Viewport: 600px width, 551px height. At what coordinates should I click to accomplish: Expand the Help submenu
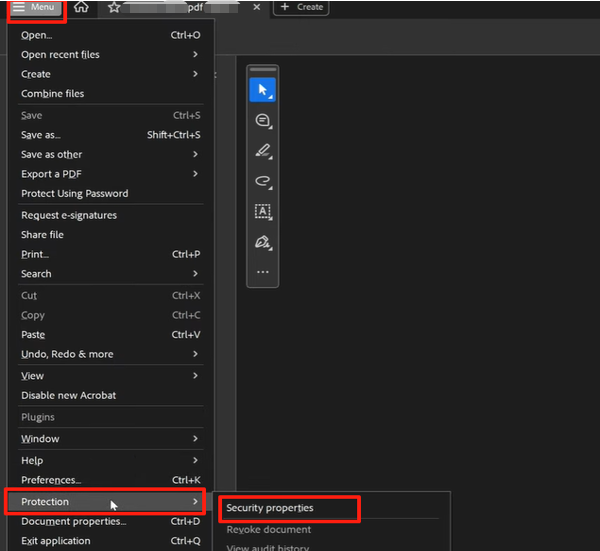point(111,461)
